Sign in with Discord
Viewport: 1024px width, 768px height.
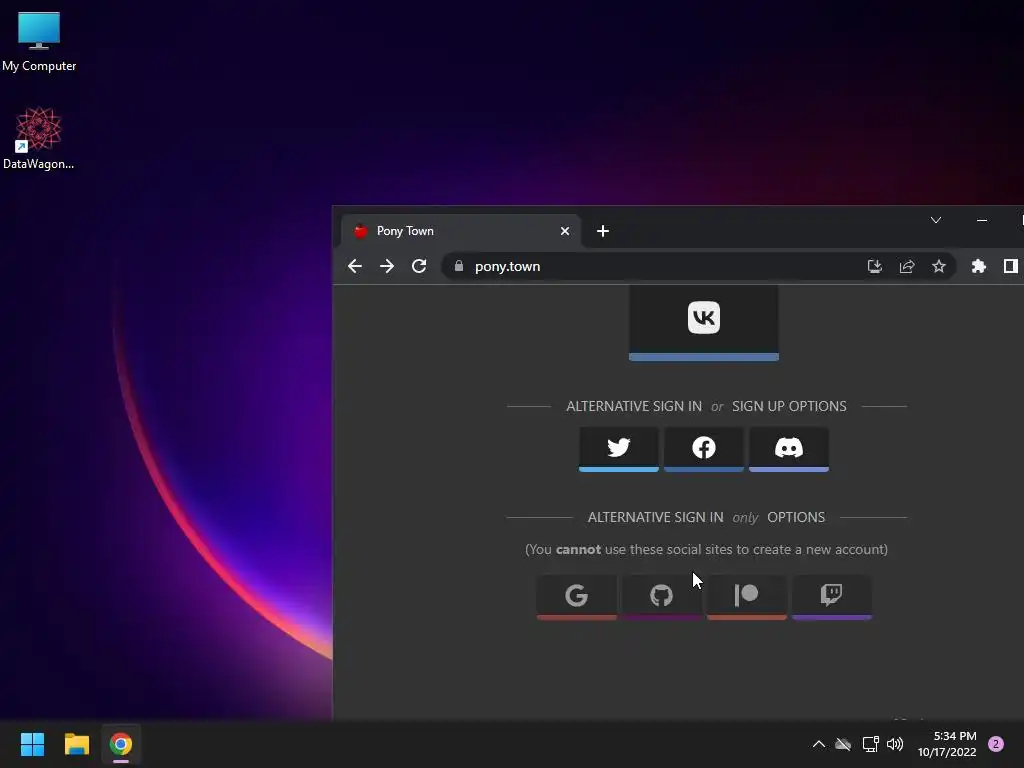pyautogui.click(x=788, y=449)
